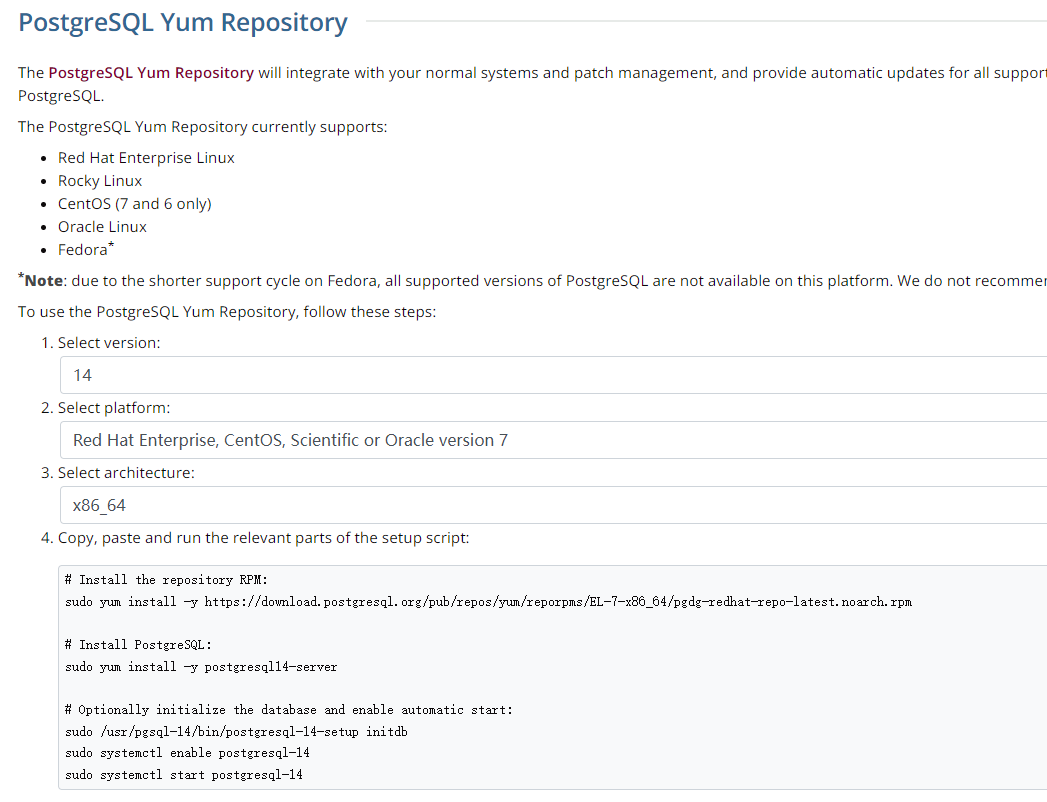Open the bold PostgreSQL Yum Repository link

point(150,73)
